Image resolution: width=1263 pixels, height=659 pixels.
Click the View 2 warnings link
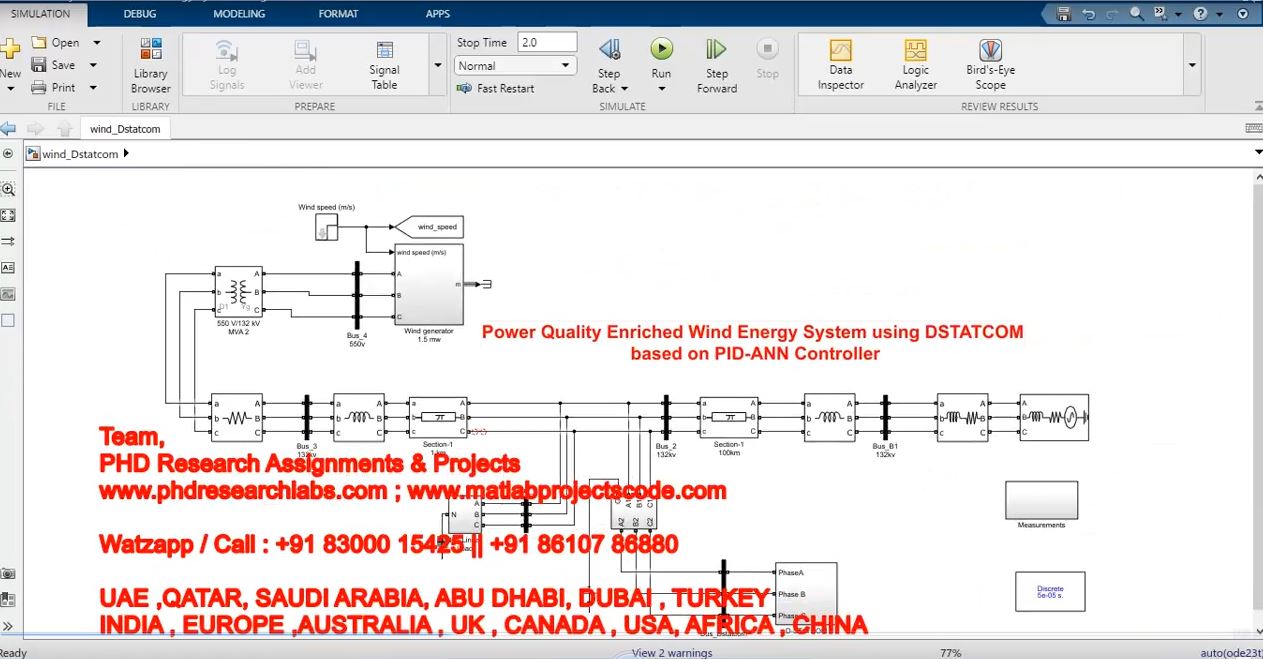[672, 653]
